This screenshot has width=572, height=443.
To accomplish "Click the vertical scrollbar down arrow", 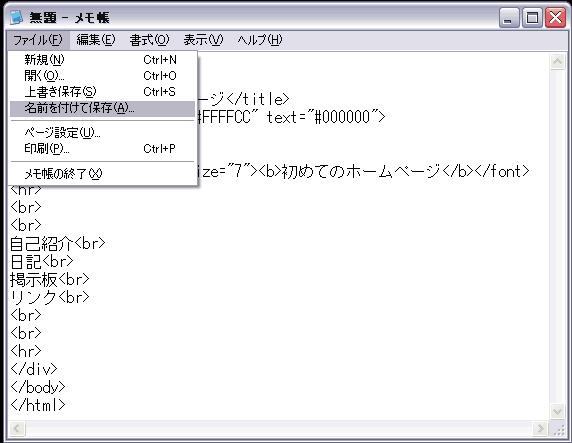I will click(x=557, y=412).
